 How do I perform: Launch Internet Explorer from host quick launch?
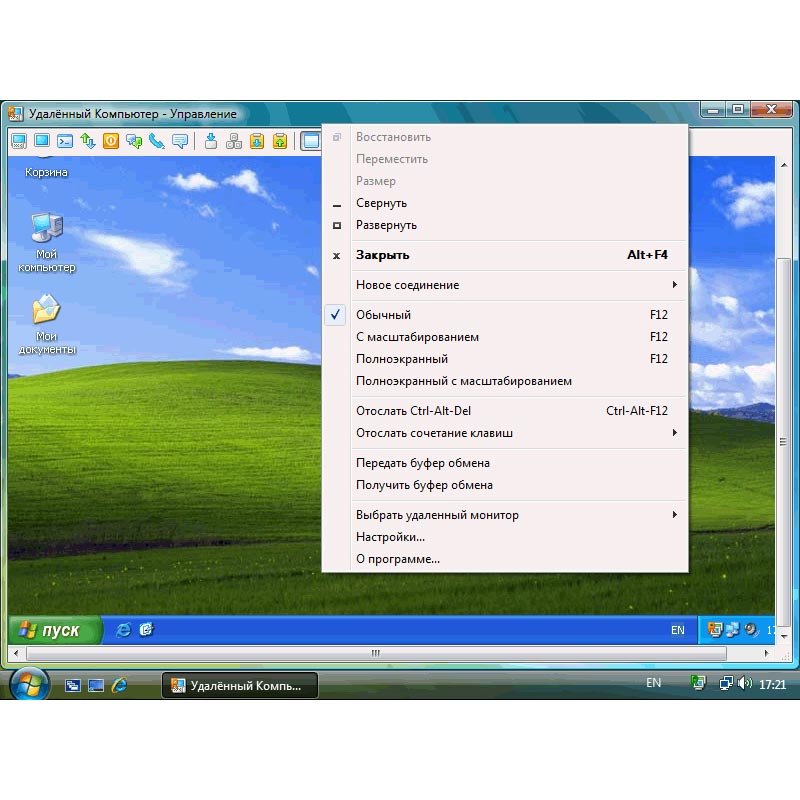point(119,685)
